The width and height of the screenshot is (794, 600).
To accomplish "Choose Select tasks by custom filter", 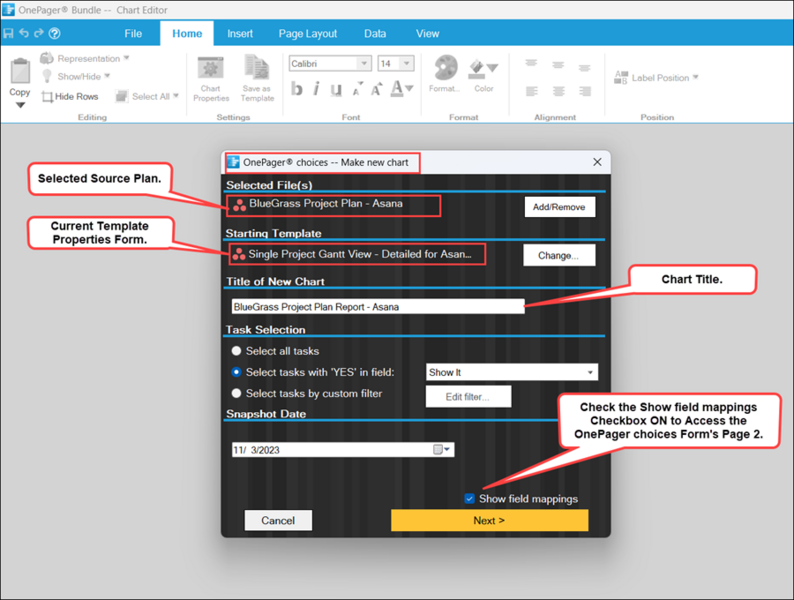I will (x=236, y=393).
